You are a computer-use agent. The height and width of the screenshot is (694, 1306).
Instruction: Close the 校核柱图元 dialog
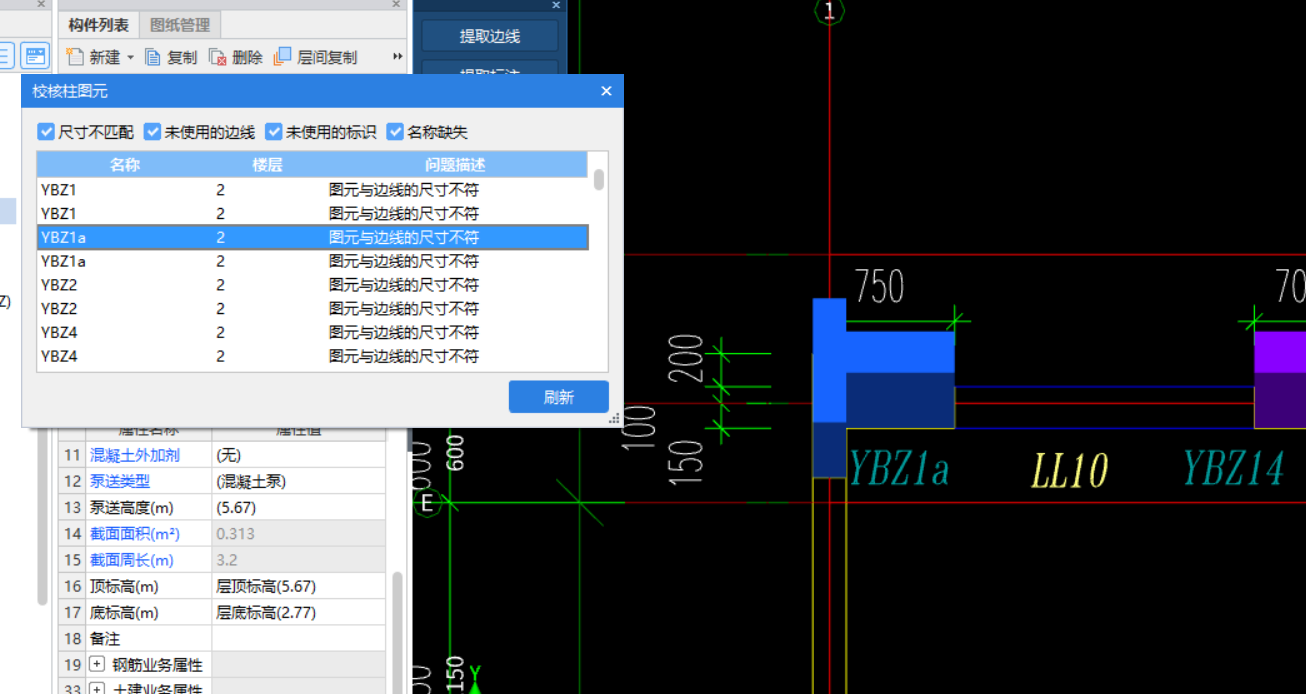click(x=606, y=91)
